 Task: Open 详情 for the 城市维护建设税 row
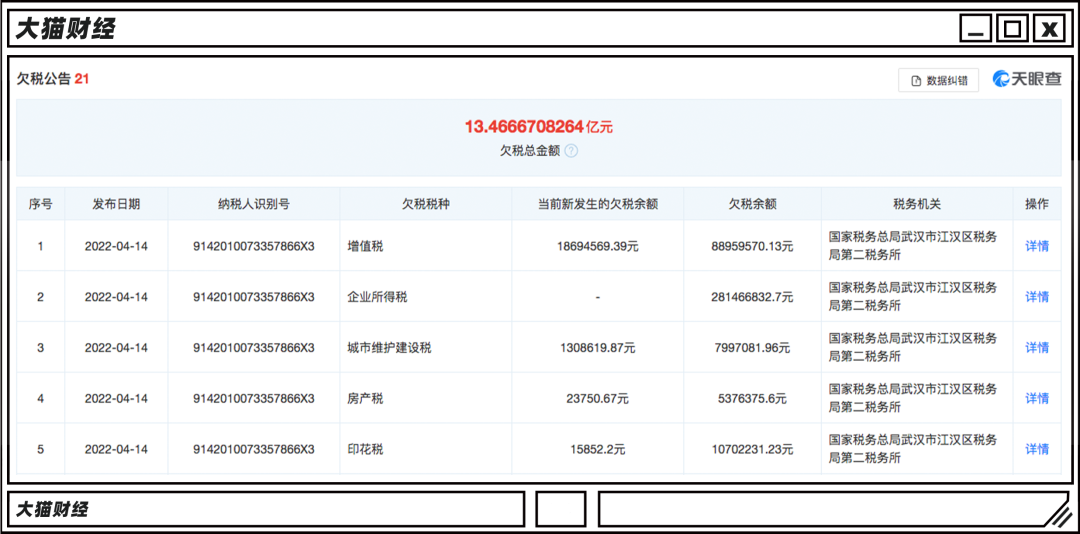(x=1037, y=348)
